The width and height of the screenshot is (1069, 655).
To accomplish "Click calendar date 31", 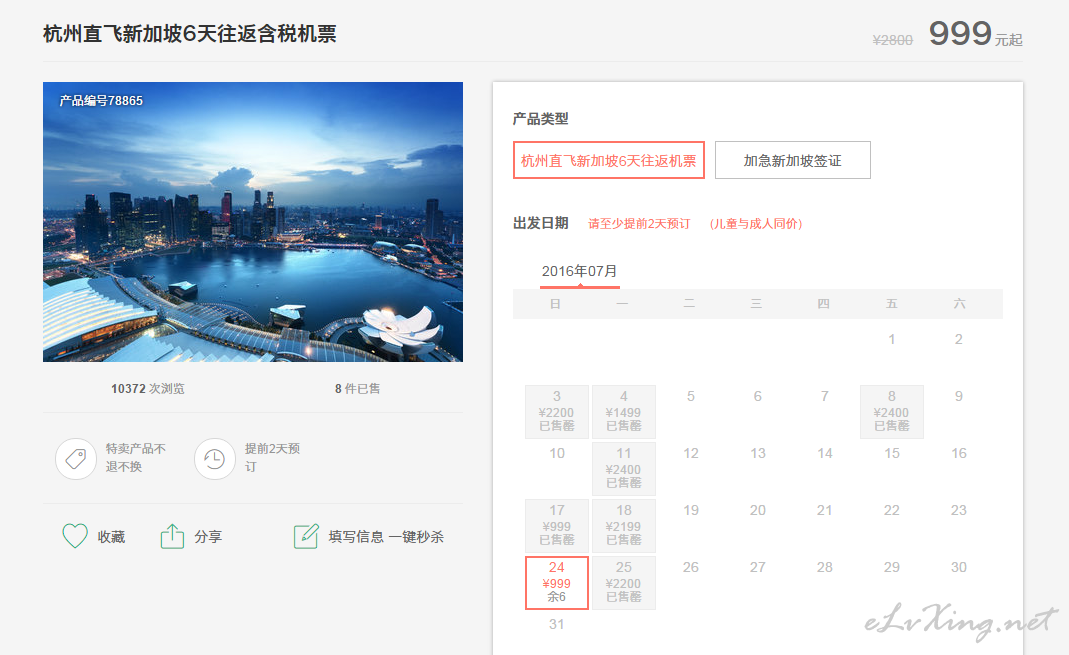I will (x=556, y=624).
